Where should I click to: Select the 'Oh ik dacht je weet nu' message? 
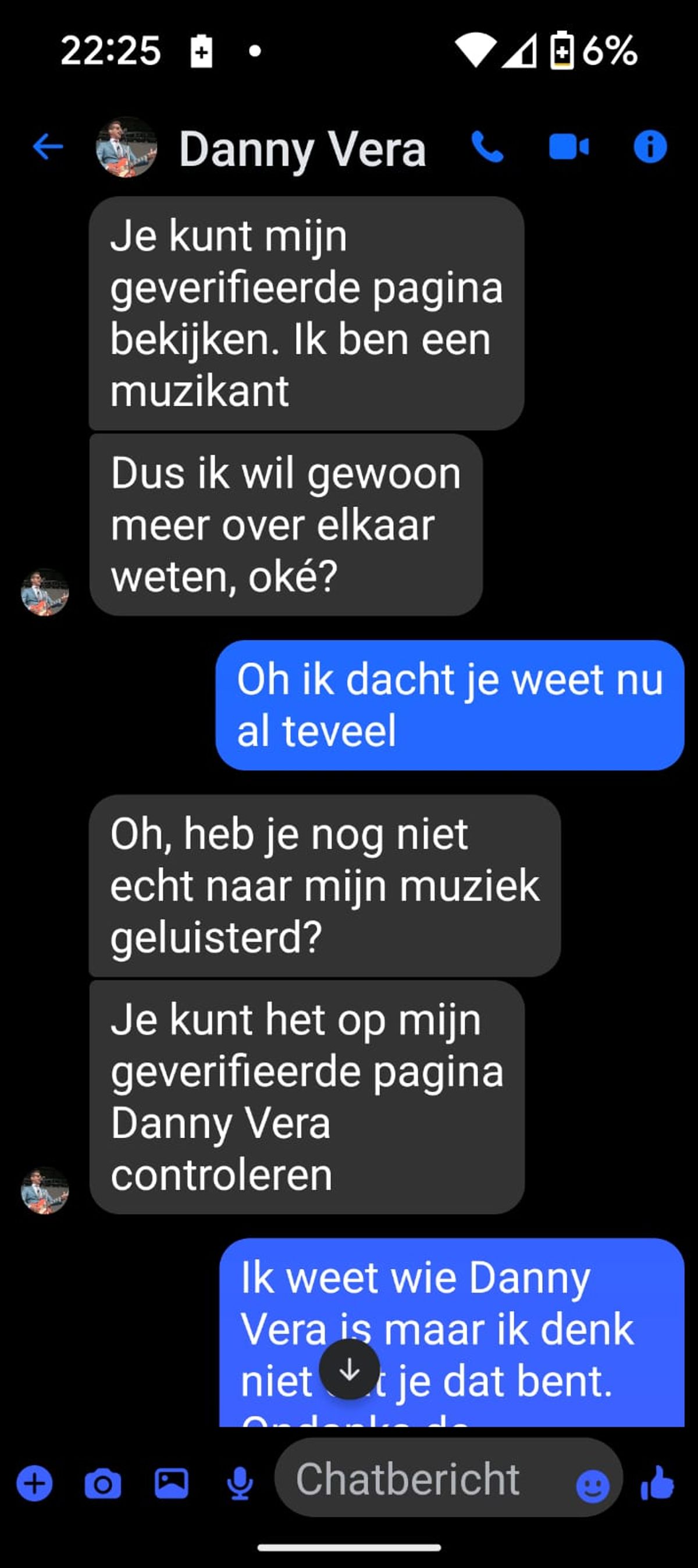(450, 705)
